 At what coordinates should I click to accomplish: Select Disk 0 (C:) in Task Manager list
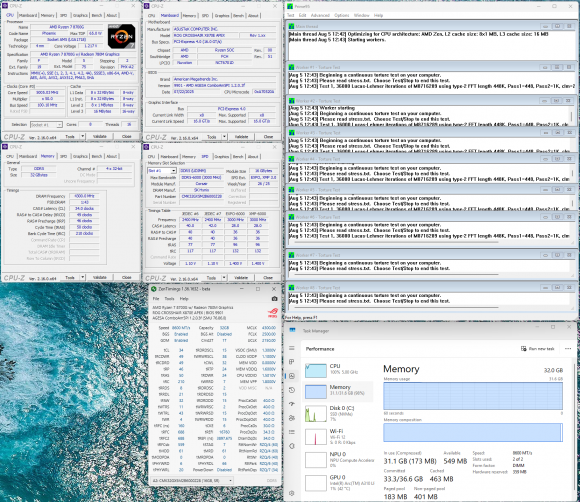338,414
